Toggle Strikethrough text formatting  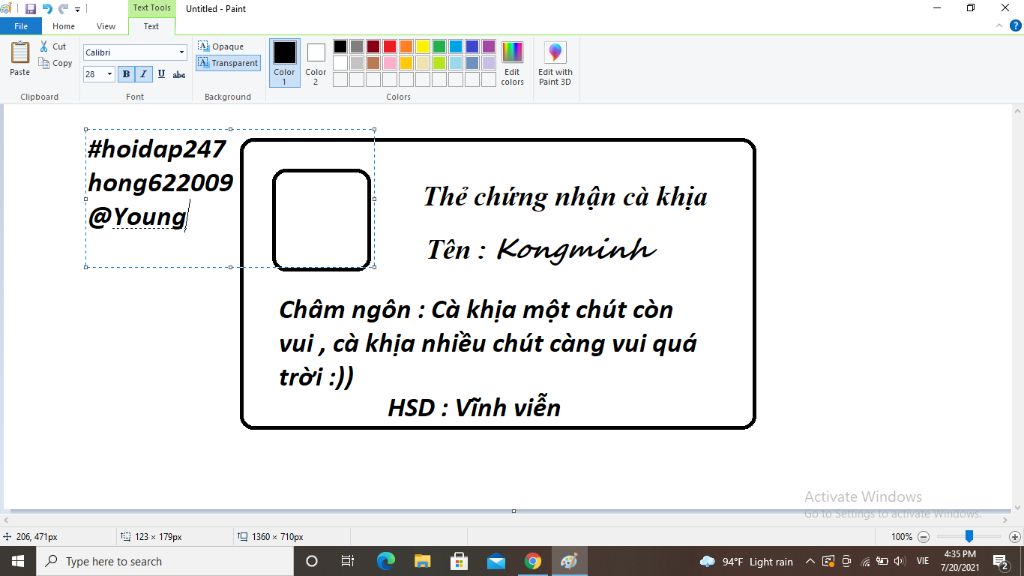pyautogui.click(x=179, y=74)
